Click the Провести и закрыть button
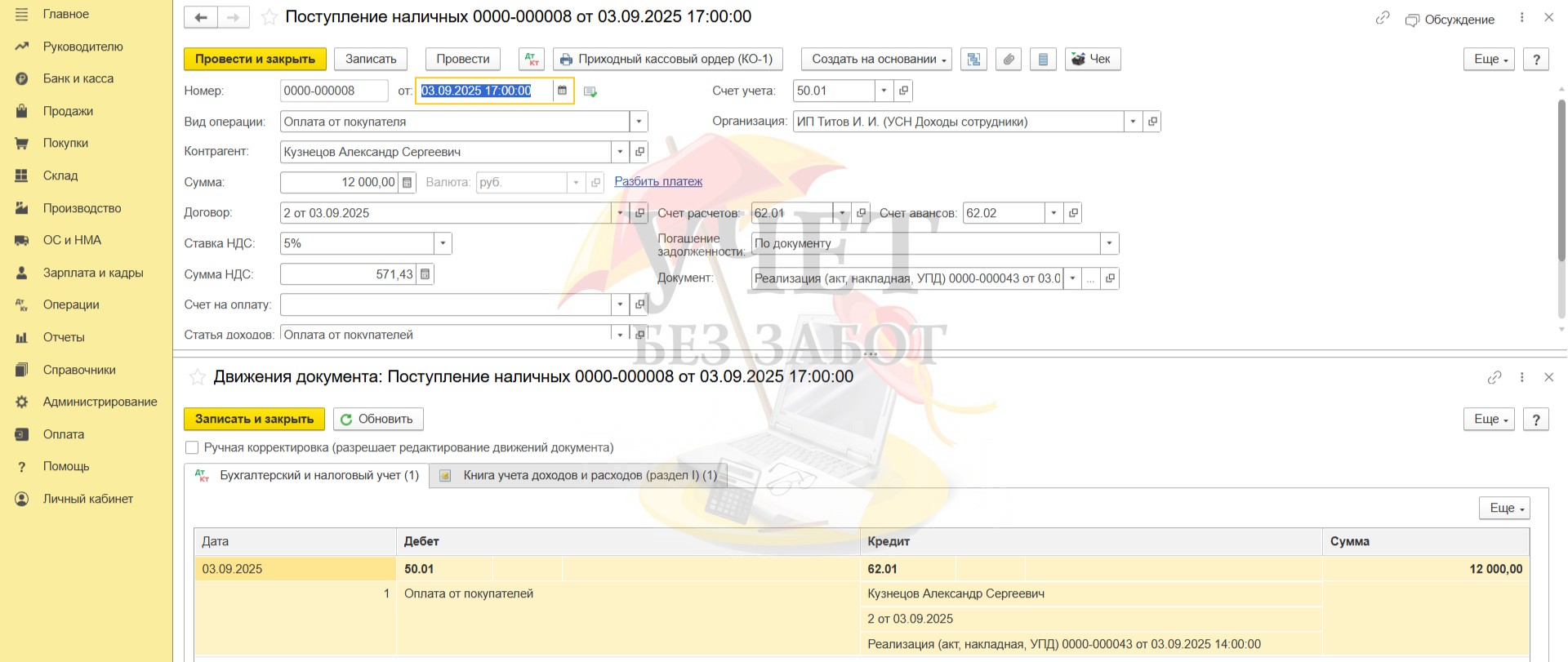 255,59
